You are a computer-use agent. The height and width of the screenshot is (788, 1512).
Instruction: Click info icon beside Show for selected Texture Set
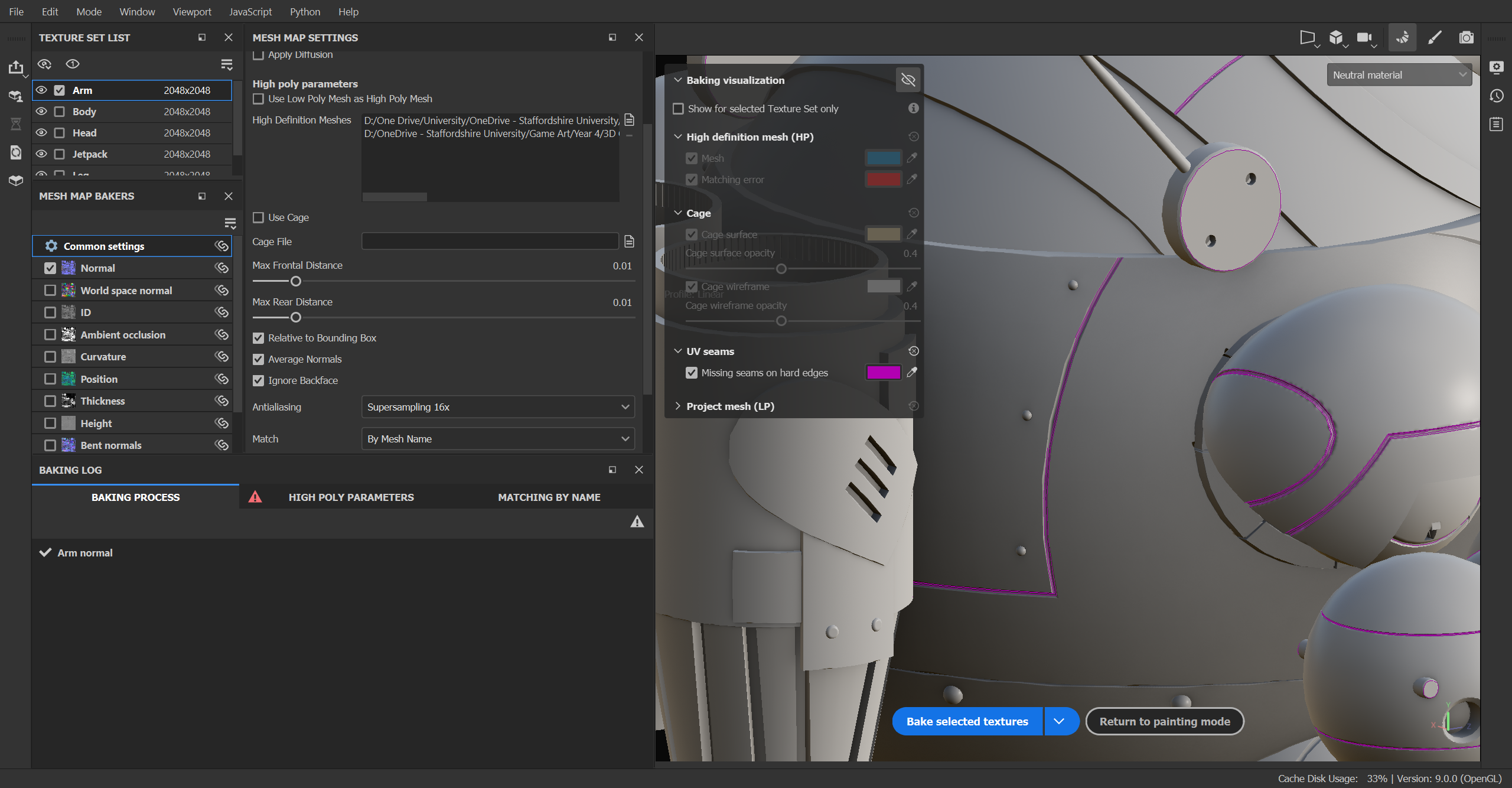coord(913,108)
